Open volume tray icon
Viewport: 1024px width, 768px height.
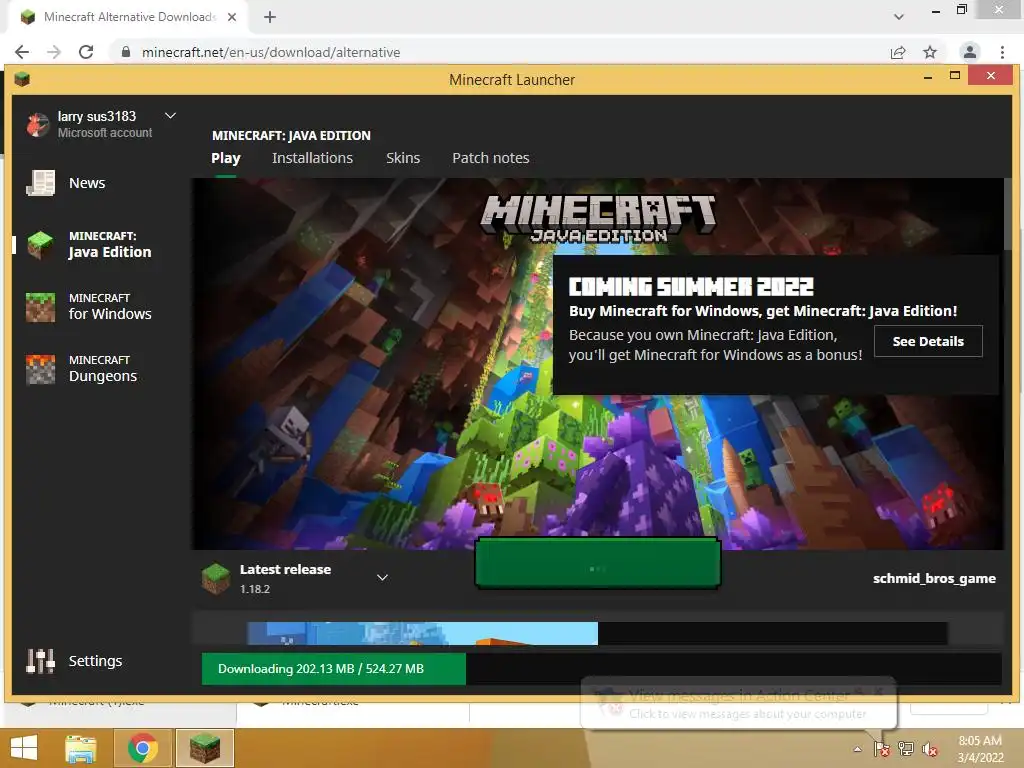[x=930, y=749]
